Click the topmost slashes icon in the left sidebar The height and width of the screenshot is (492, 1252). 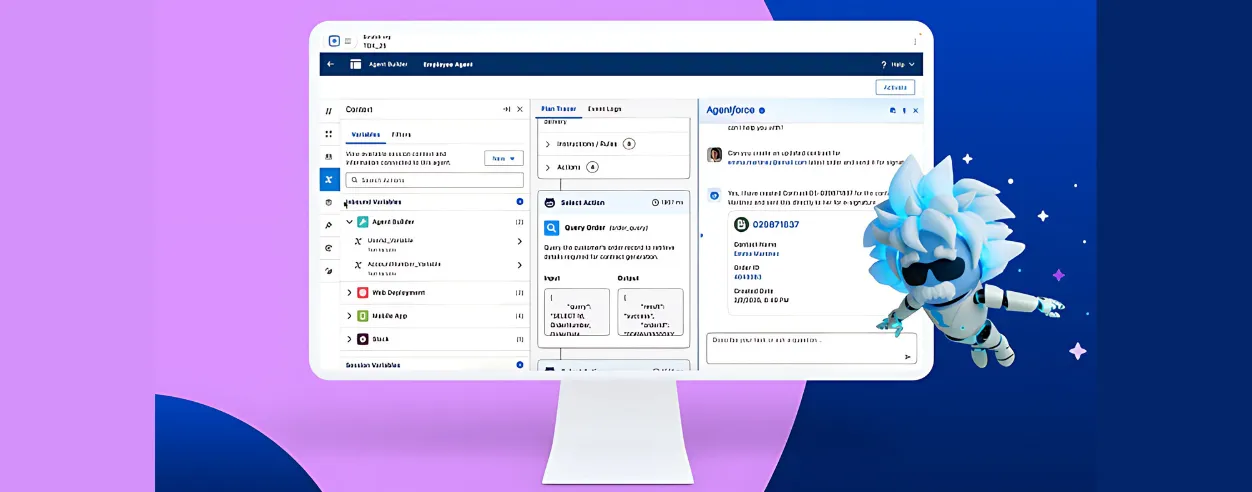coord(329,111)
